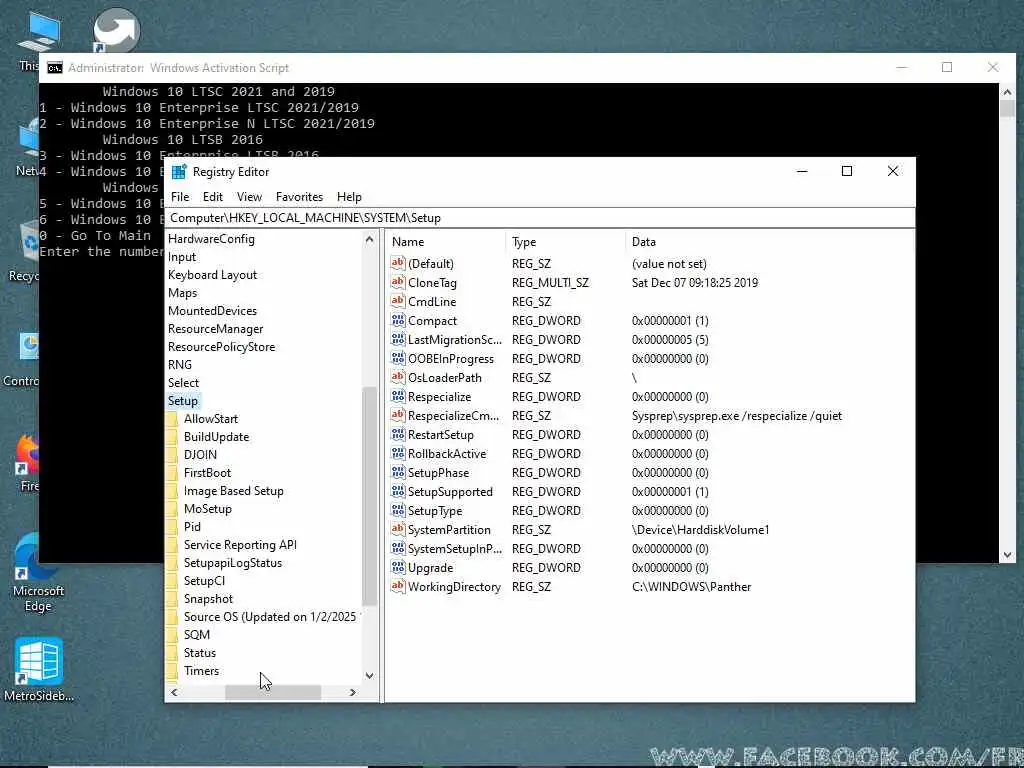The image size is (1024, 768).
Task: Click the Compact DWORD value icon
Action: (x=398, y=320)
